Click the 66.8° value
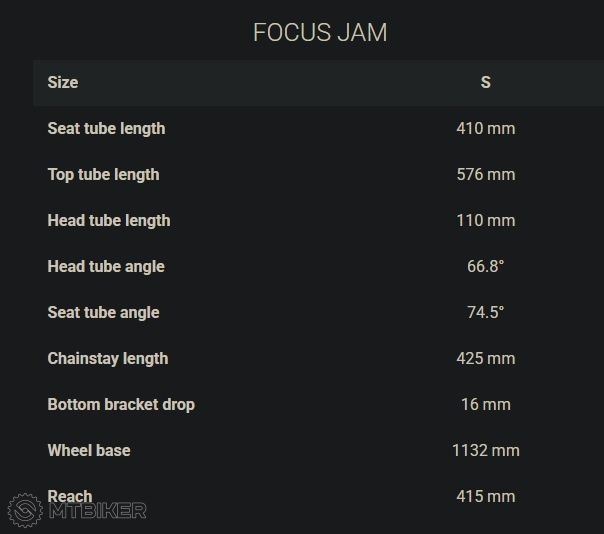This screenshot has width=604, height=534. 485,266
